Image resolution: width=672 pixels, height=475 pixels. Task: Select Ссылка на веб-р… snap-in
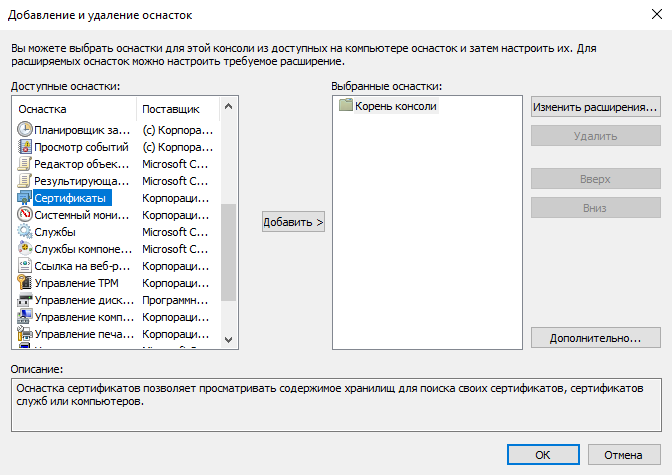pyautogui.click(x=116, y=266)
